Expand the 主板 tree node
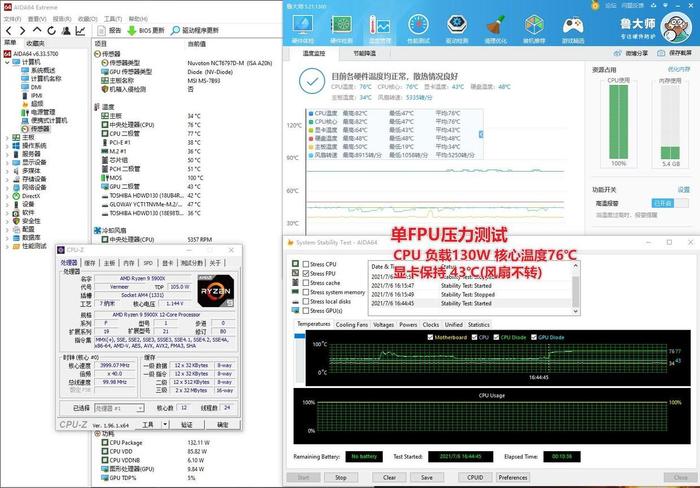700x488 pixels. [7, 138]
